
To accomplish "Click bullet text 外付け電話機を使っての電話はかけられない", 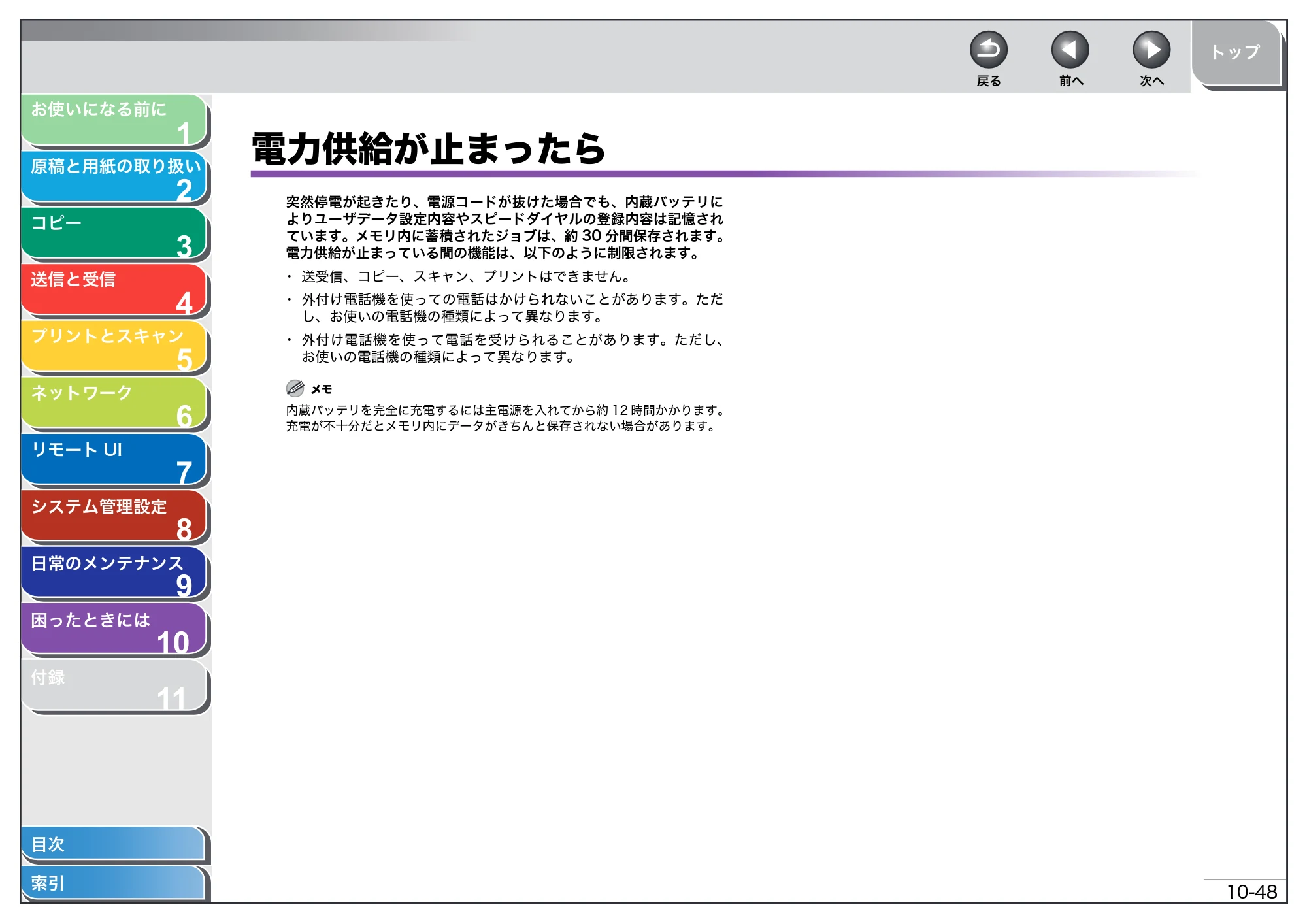I will click(512, 308).
